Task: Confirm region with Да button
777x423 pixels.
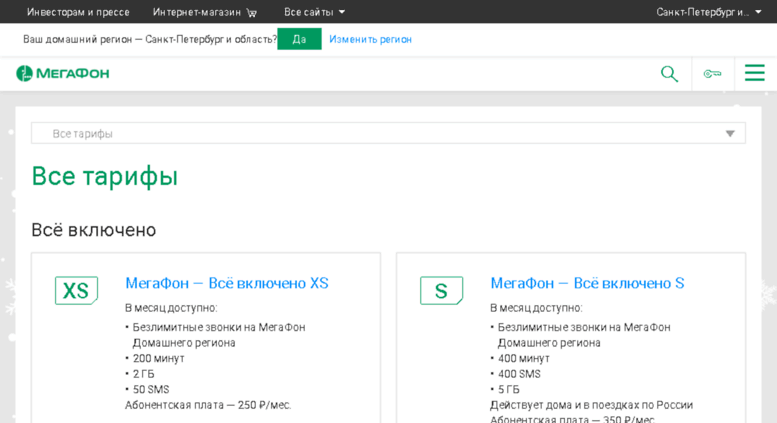Action: [x=299, y=39]
